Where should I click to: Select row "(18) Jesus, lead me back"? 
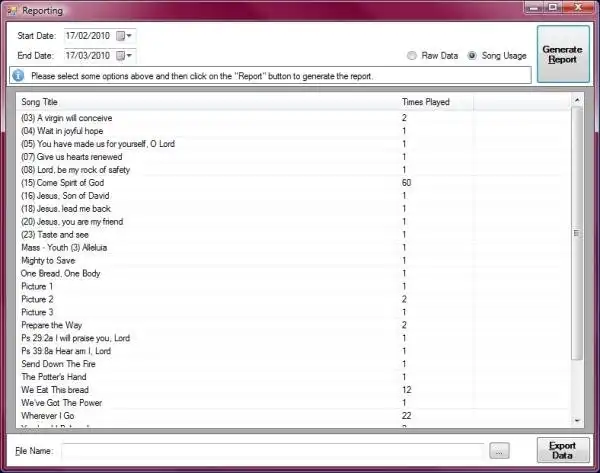293,209
